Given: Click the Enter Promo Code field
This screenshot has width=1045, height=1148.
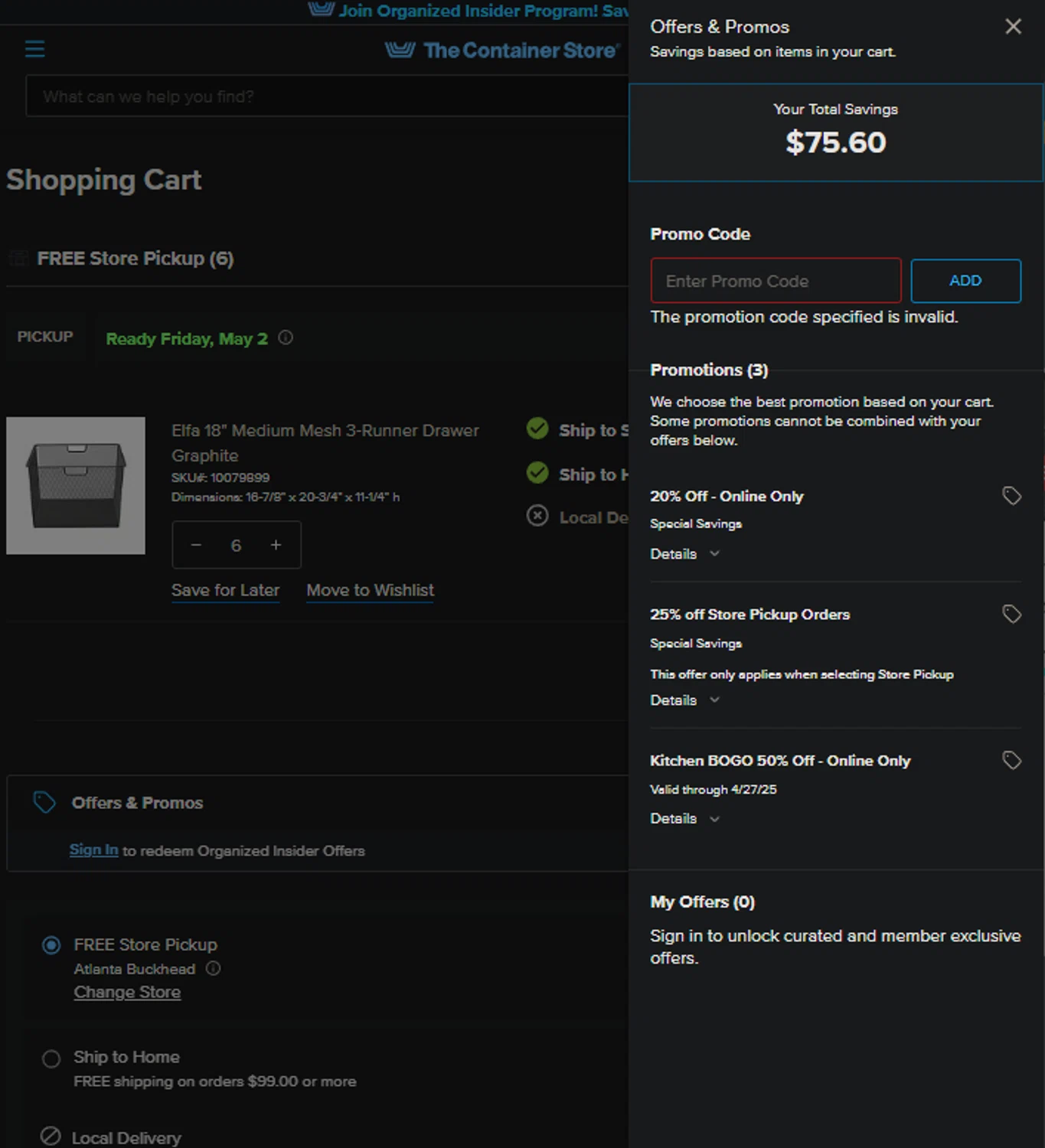Looking at the screenshot, I should [x=775, y=281].
